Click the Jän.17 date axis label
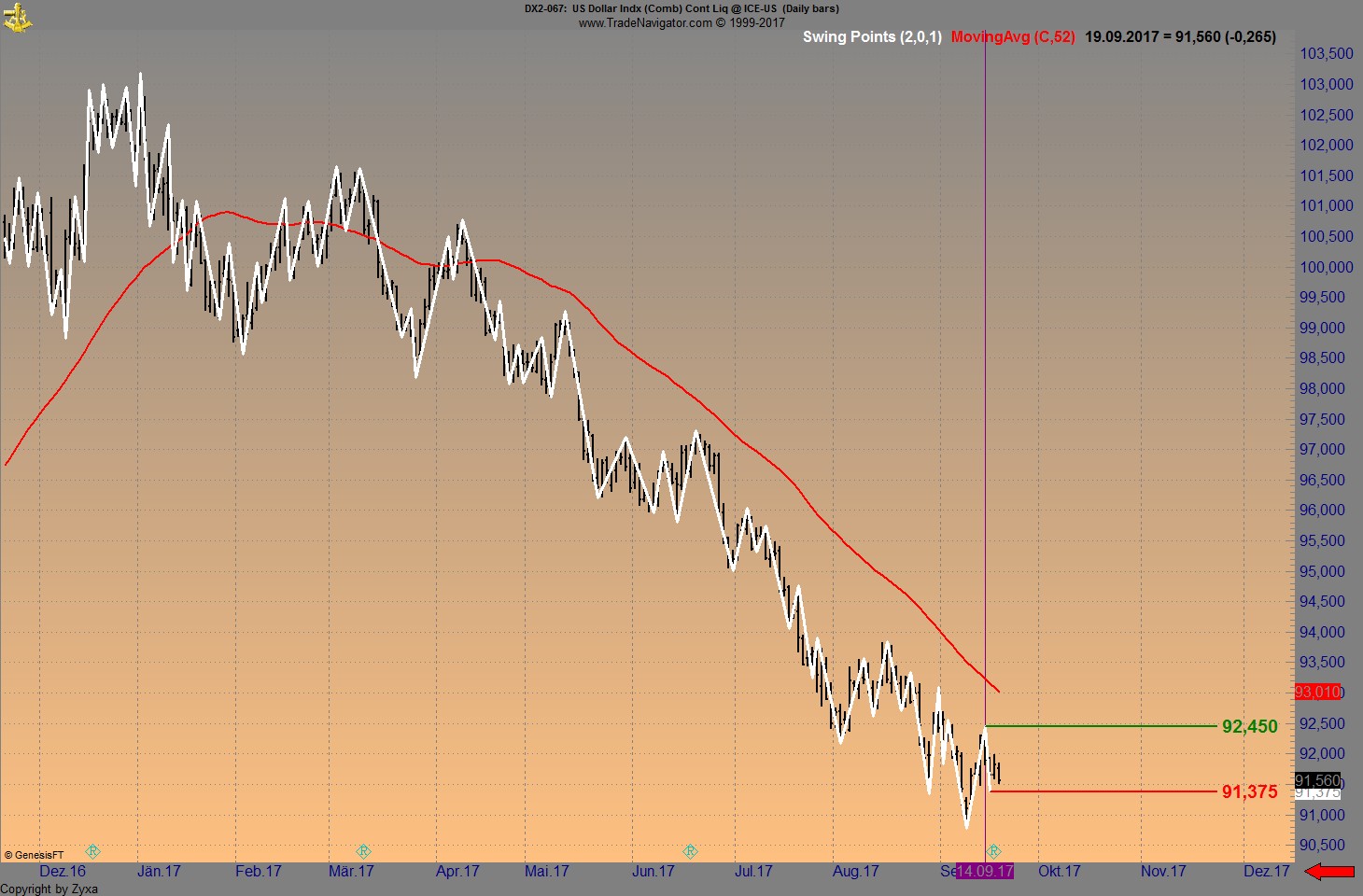This screenshot has height=896, width=1363. point(159,871)
